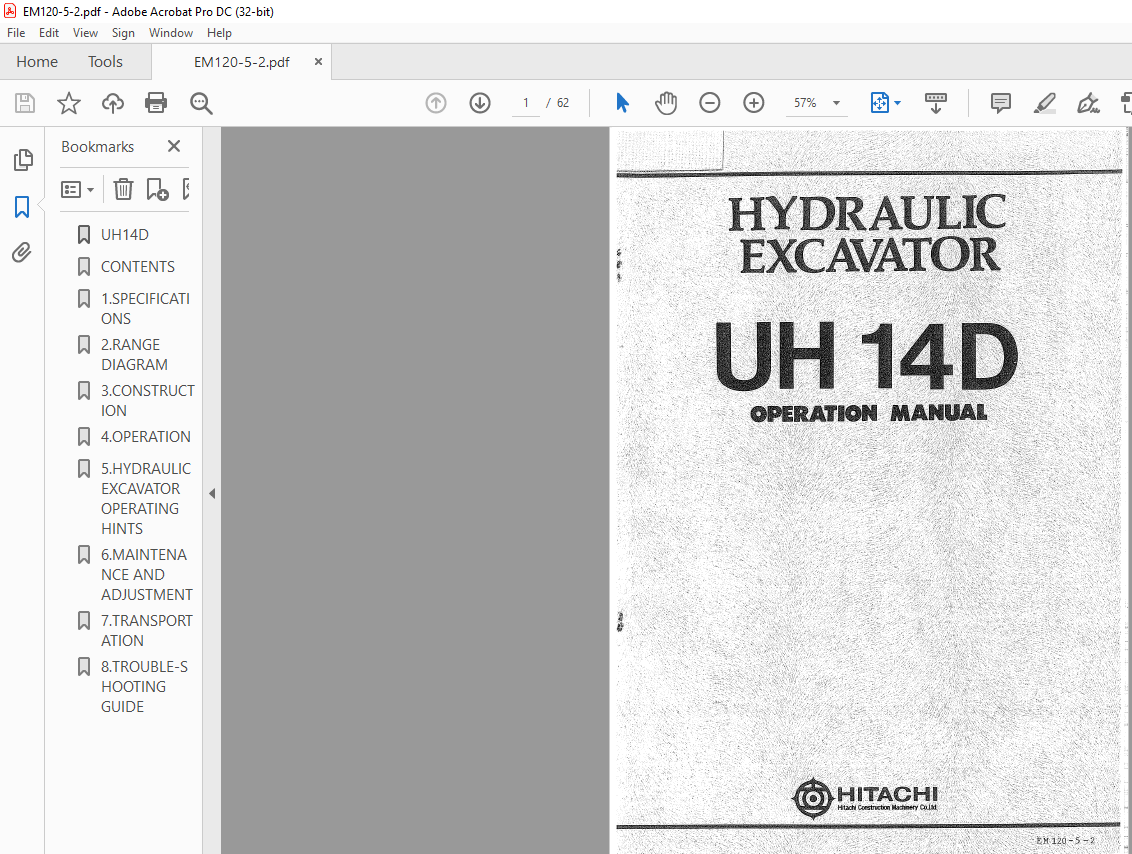Screen dimensions: 1132x854
Task: Delete selected bookmark trash icon
Action: pos(123,189)
